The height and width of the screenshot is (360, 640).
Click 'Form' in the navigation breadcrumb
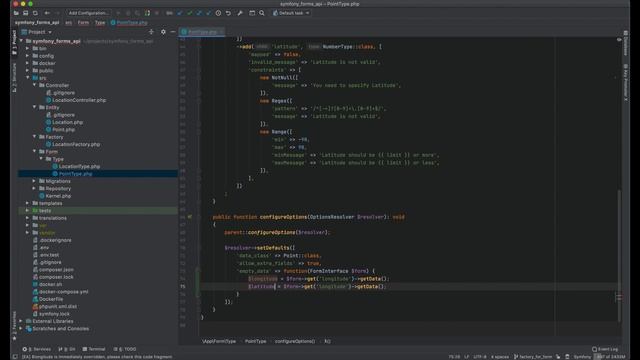click(x=83, y=22)
